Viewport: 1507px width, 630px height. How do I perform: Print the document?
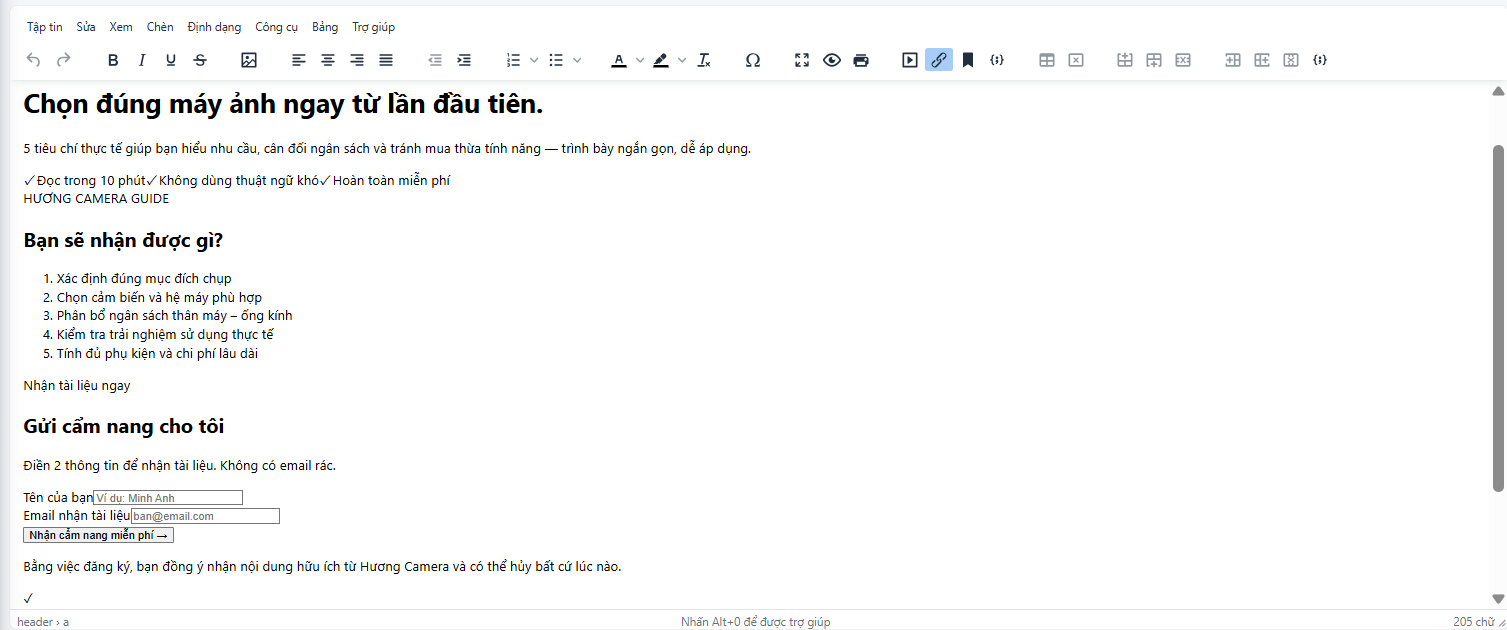pyautogui.click(x=861, y=60)
